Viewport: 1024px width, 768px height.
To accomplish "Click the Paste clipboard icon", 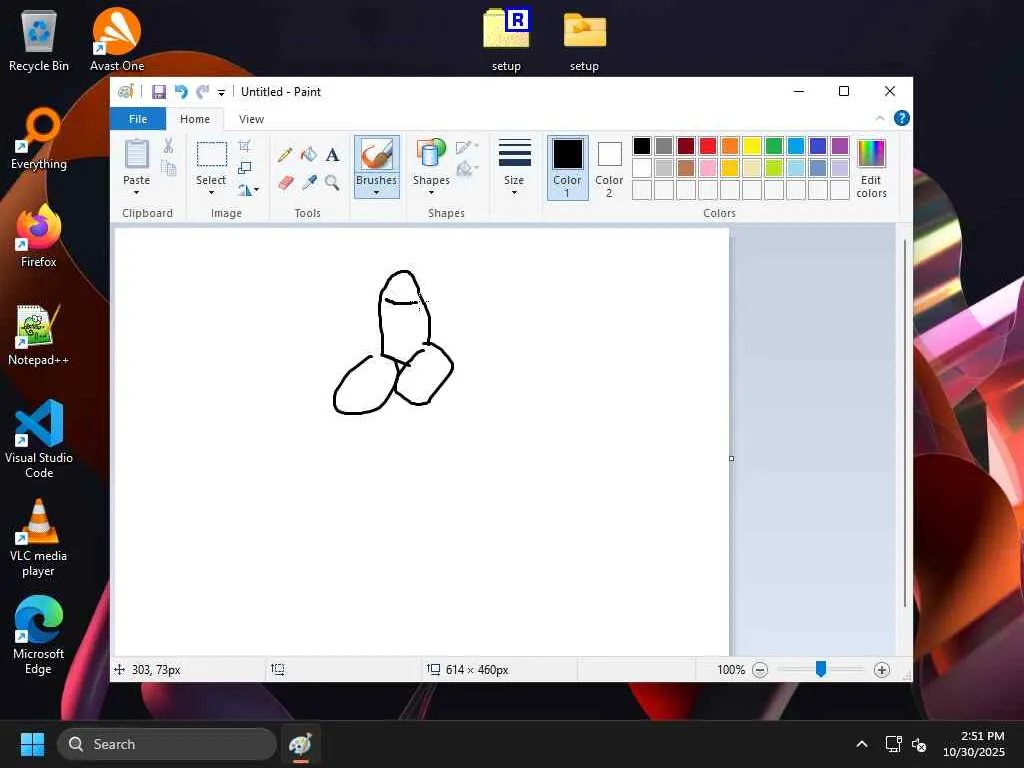I will coord(136,155).
